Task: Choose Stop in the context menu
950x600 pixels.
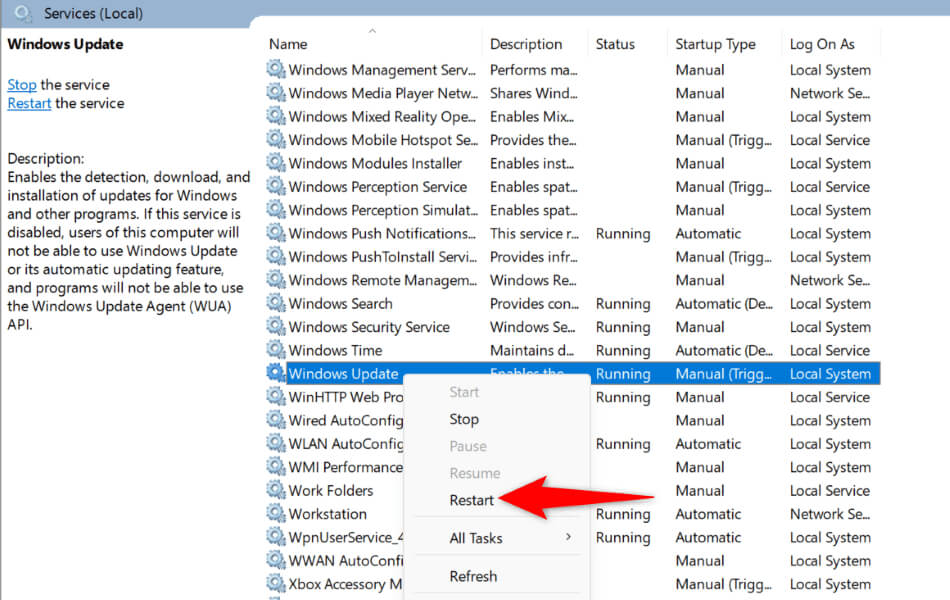Action: [x=464, y=419]
